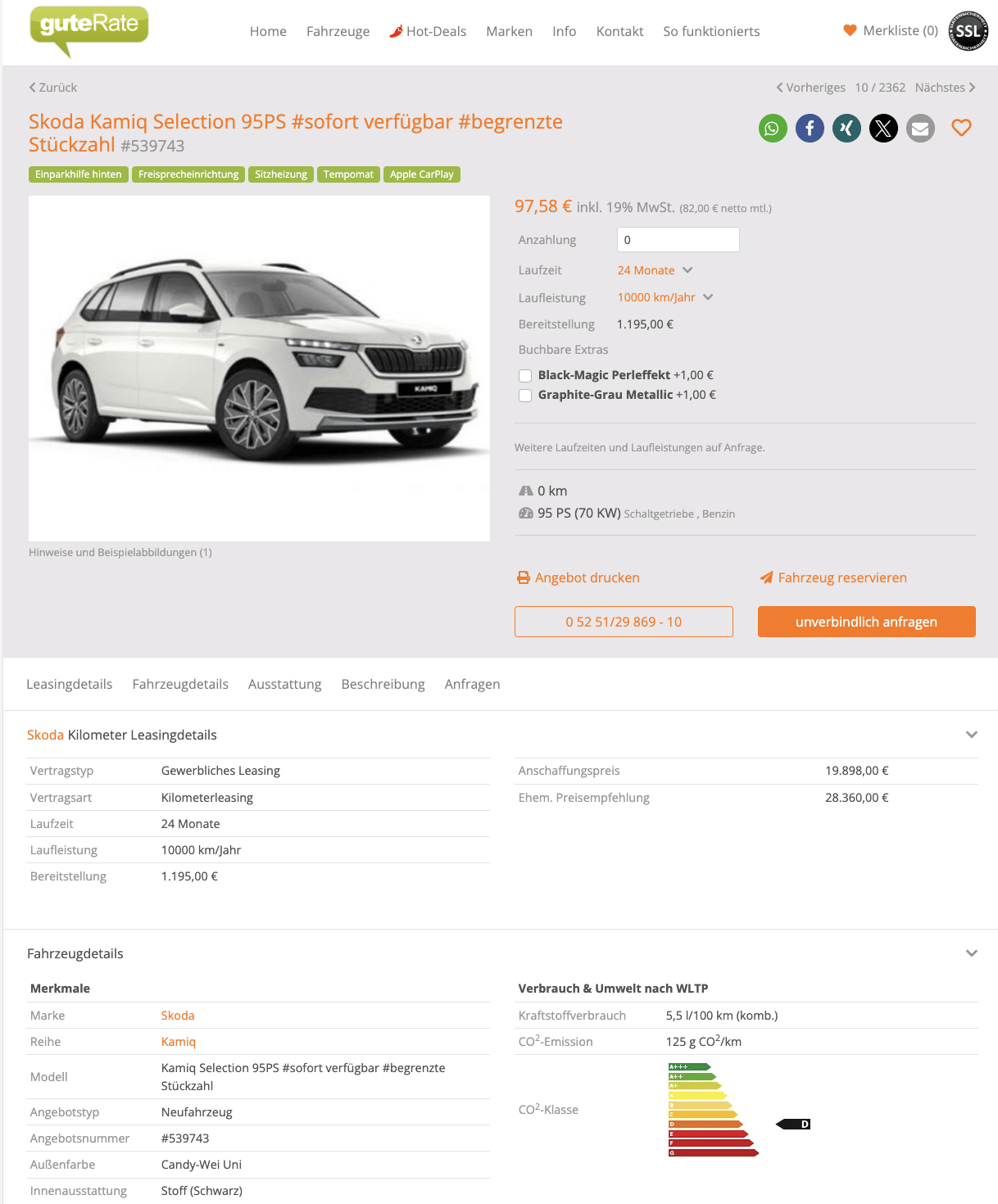Image resolution: width=998 pixels, height=1204 pixels.
Task: Switch to the Ausstattung tab
Action: [x=285, y=685]
